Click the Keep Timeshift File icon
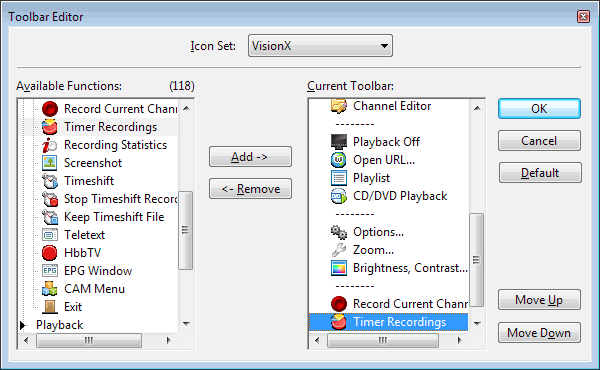Image resolution: width=600 pixels, height=370 pixels. coord(50,217)
